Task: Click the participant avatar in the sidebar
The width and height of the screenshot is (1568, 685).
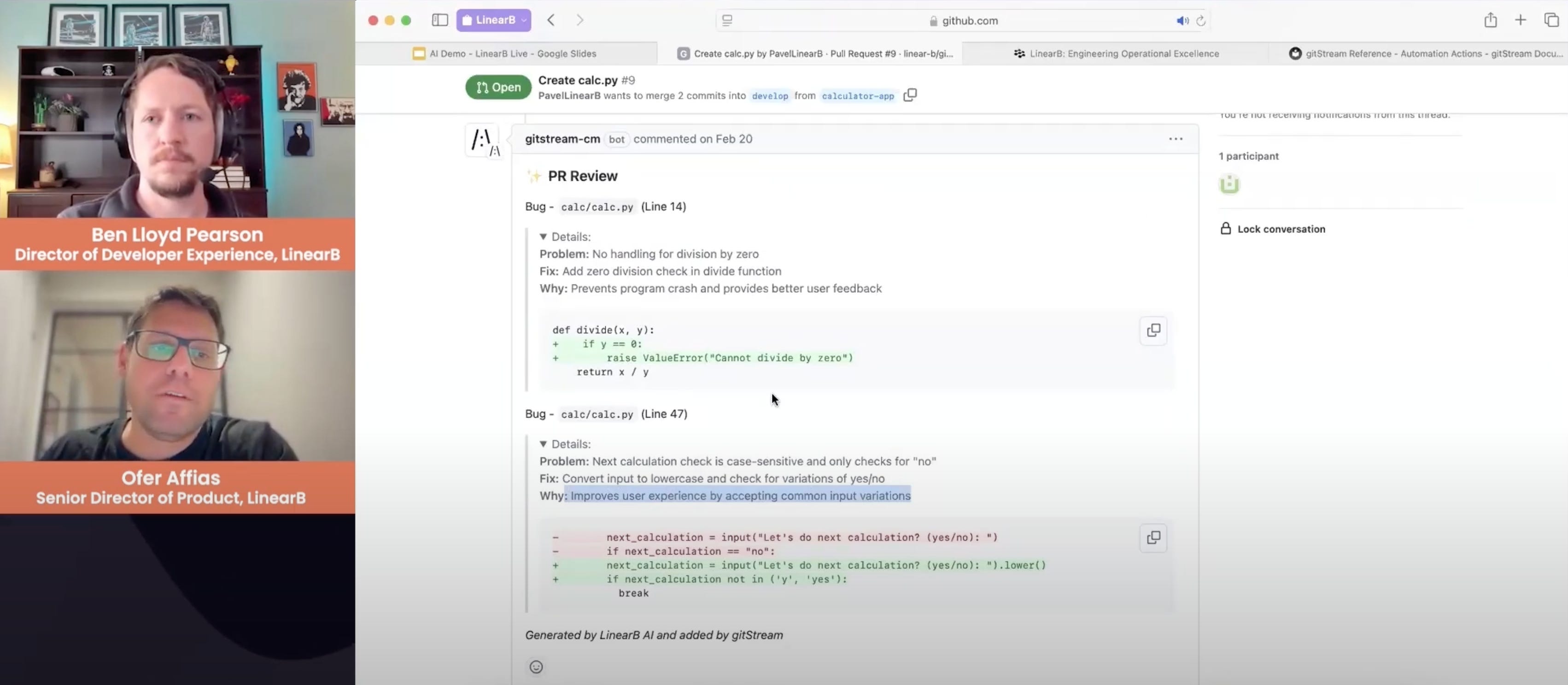Action: 1229,184
